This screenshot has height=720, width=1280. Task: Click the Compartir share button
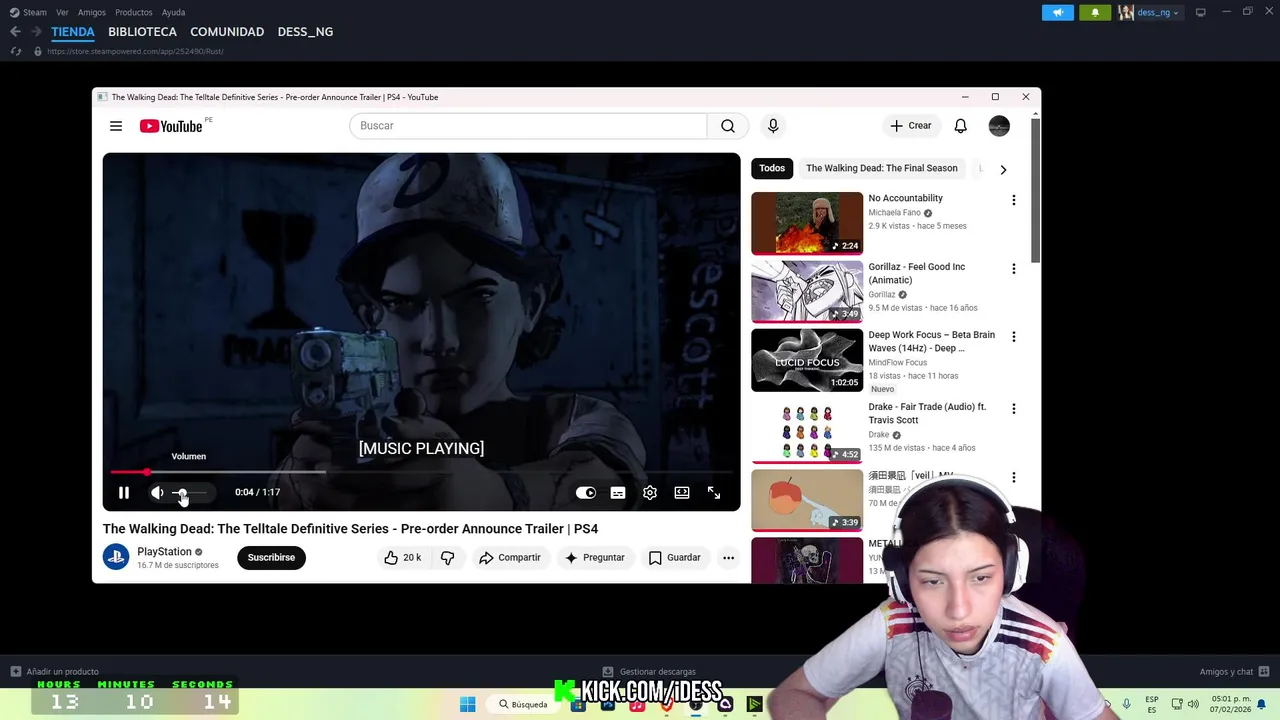click(510, 558)
